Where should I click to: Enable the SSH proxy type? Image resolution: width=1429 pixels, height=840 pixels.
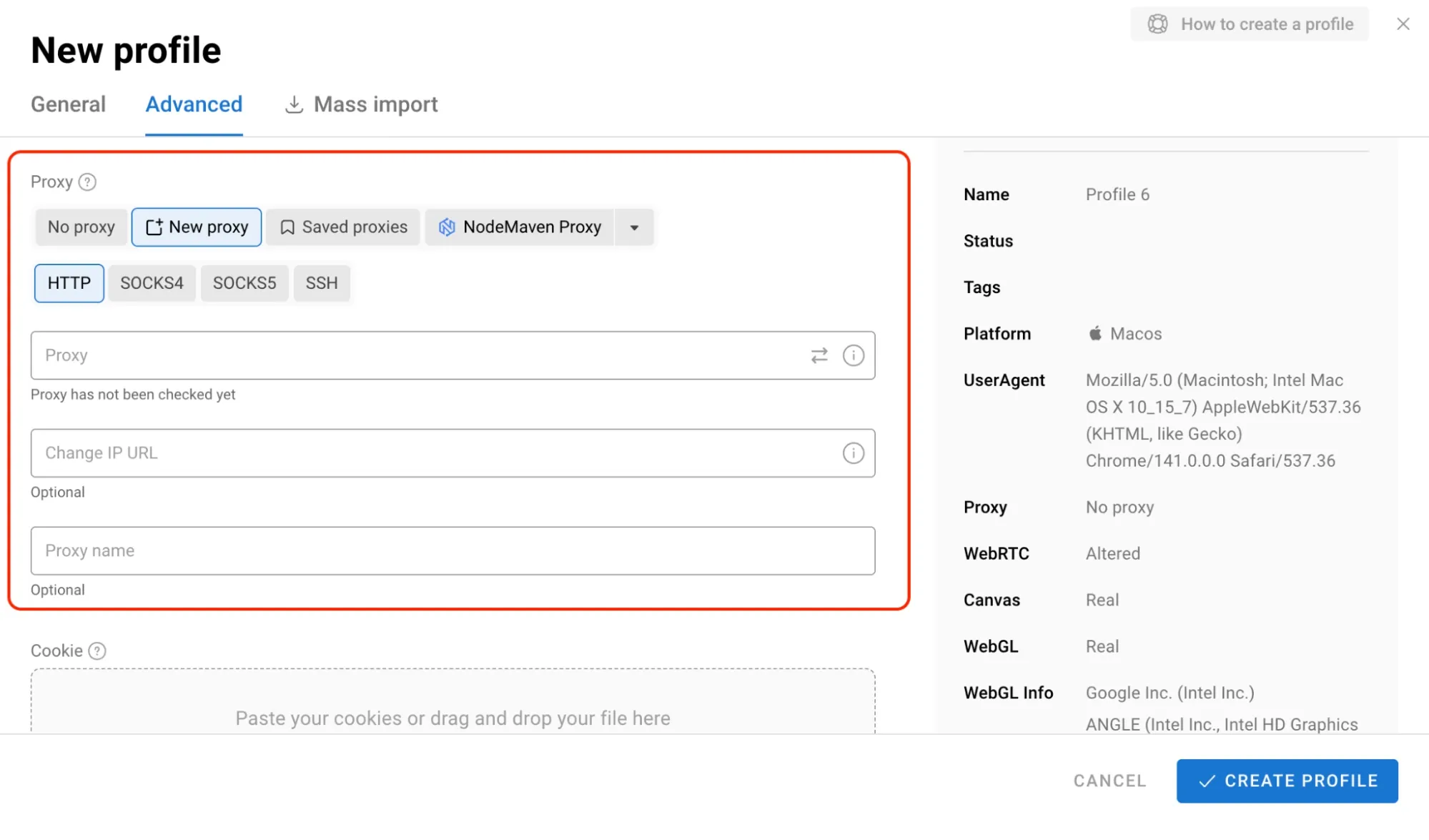tap(322, 283)
